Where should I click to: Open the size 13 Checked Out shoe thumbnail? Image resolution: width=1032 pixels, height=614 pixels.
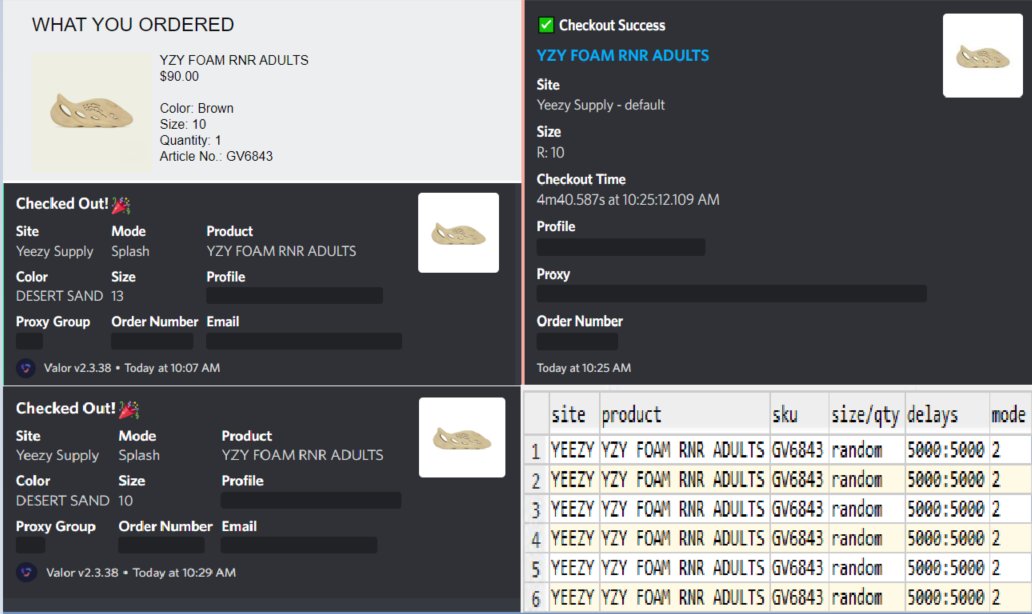458,233
